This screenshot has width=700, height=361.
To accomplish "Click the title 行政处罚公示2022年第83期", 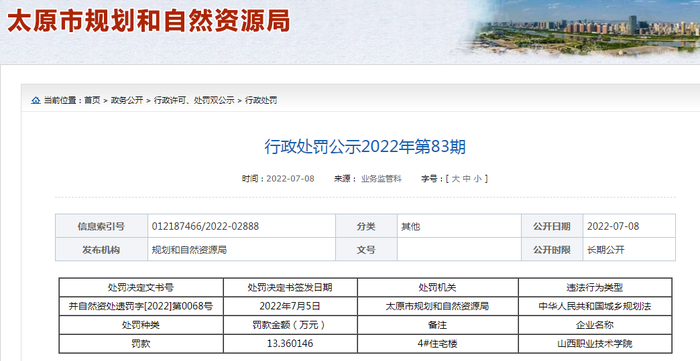I will (x=365, y=147).
